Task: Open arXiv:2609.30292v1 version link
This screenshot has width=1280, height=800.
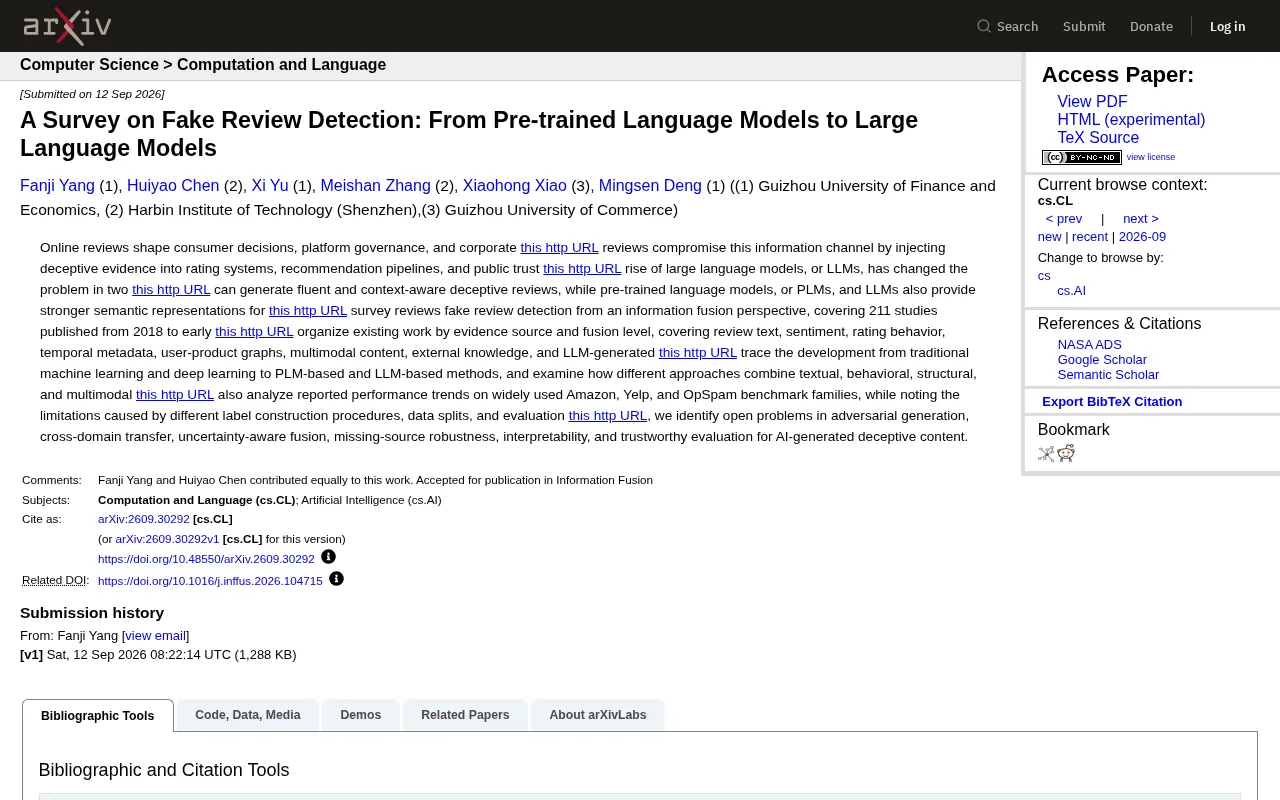Action: tap(167, 539)
